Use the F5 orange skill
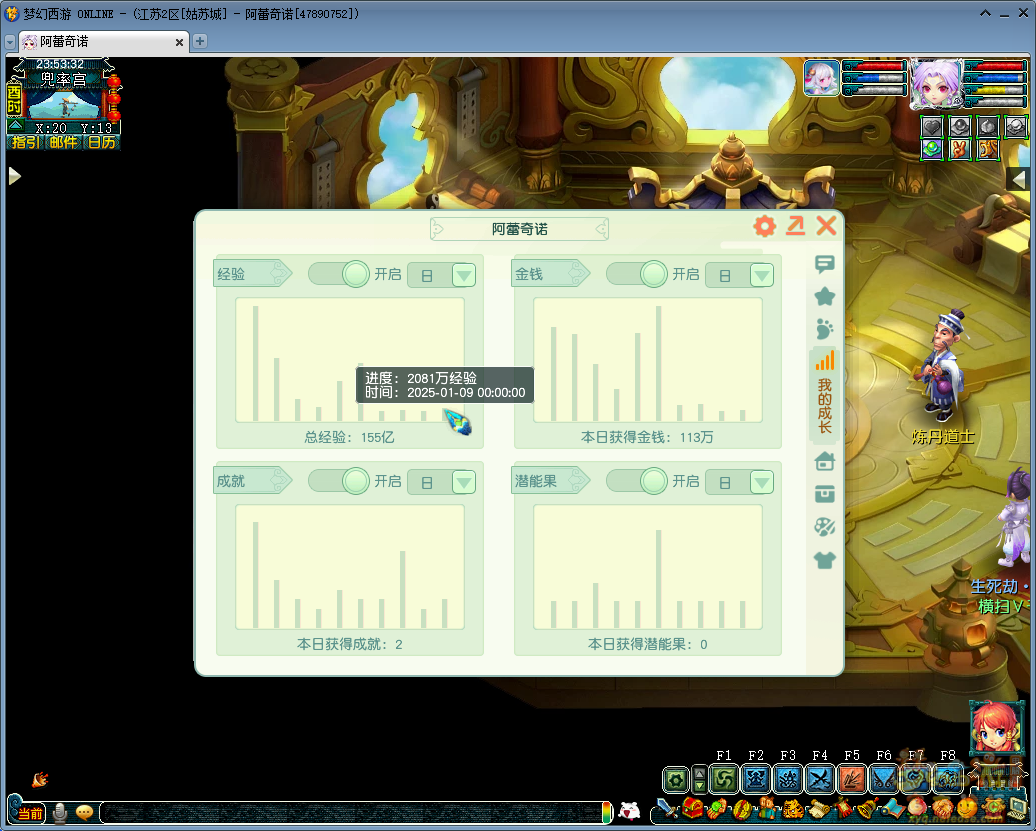 (852, 779)
